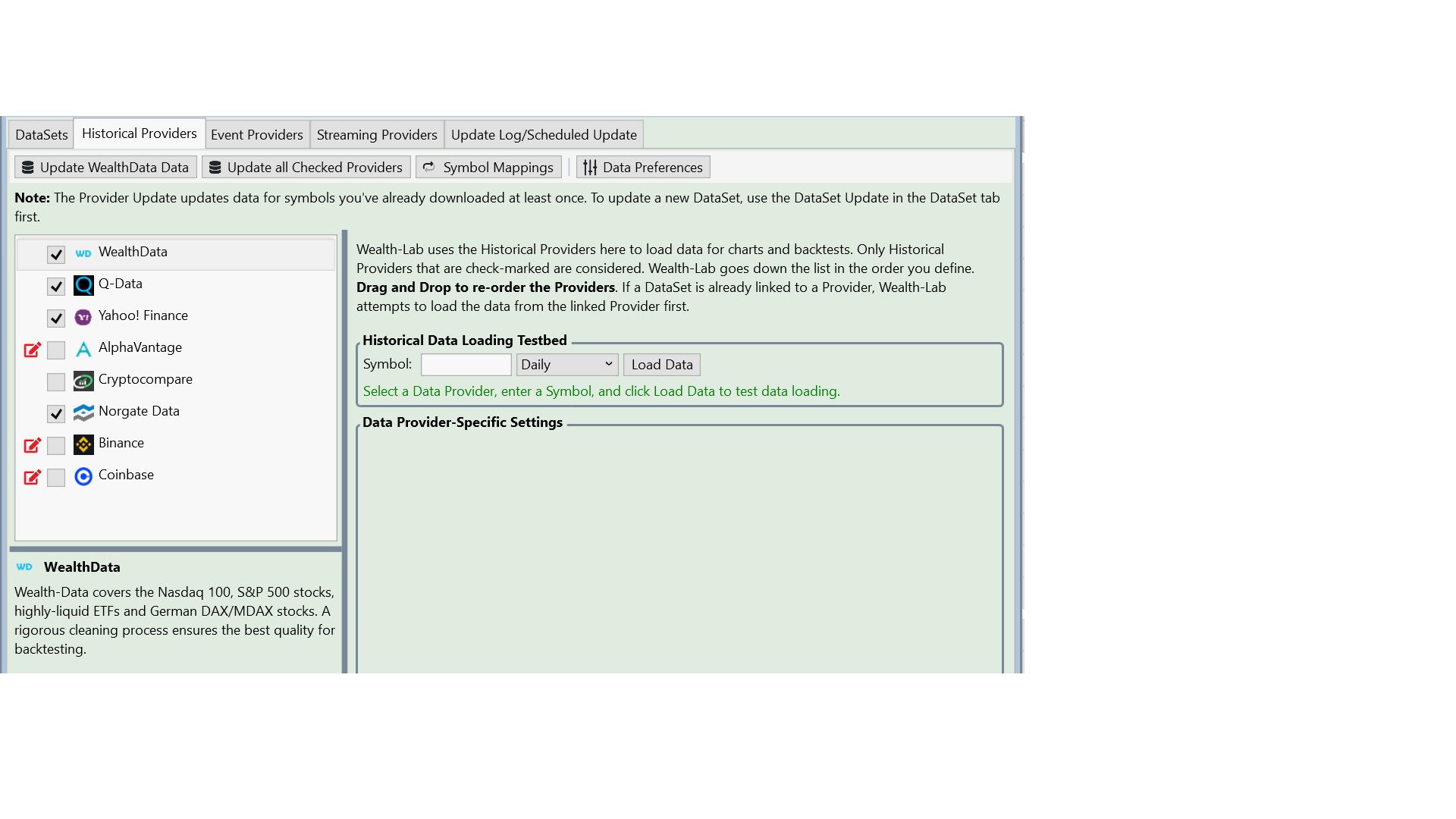The height and width of the screenshot is (819, 1456).
Task: Open the Daily scale dropdown
Action: click(x=567, y=365)
